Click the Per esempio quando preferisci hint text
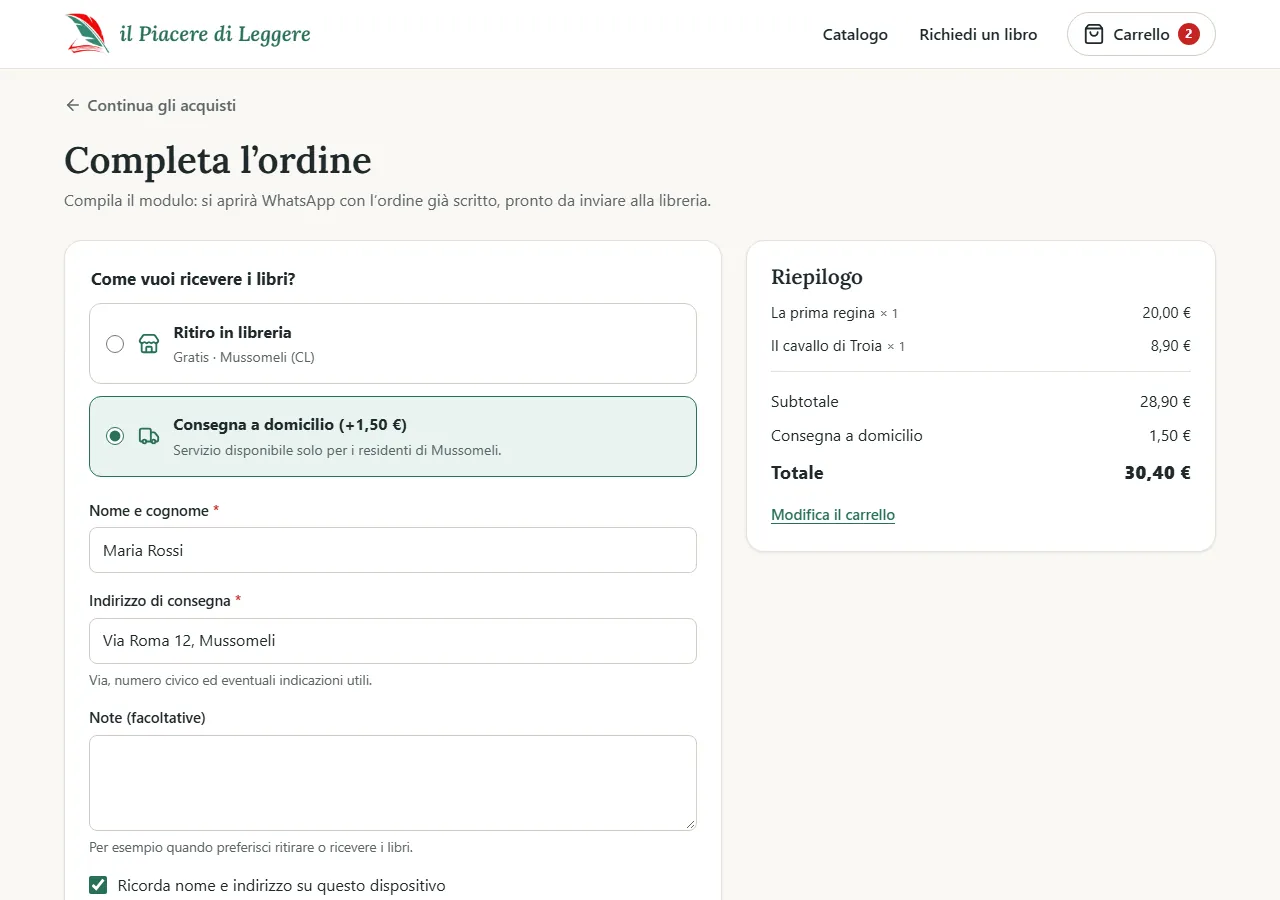Viewport: 1280px width, 900px height. (x=251, y=847)
